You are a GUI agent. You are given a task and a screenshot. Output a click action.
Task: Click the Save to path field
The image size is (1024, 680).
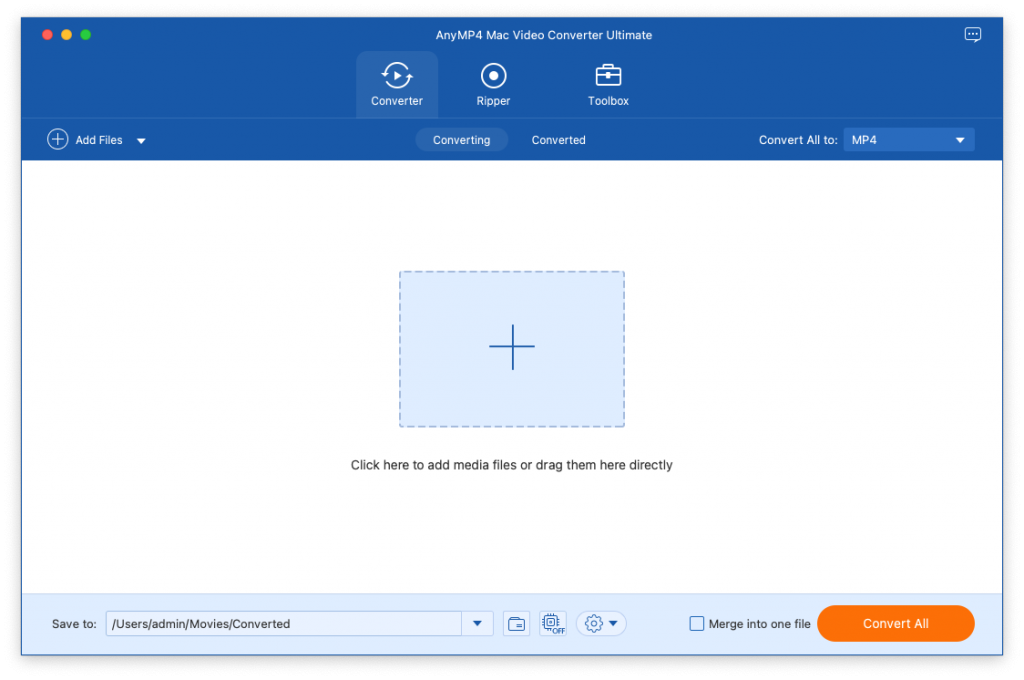click(283, 623)
